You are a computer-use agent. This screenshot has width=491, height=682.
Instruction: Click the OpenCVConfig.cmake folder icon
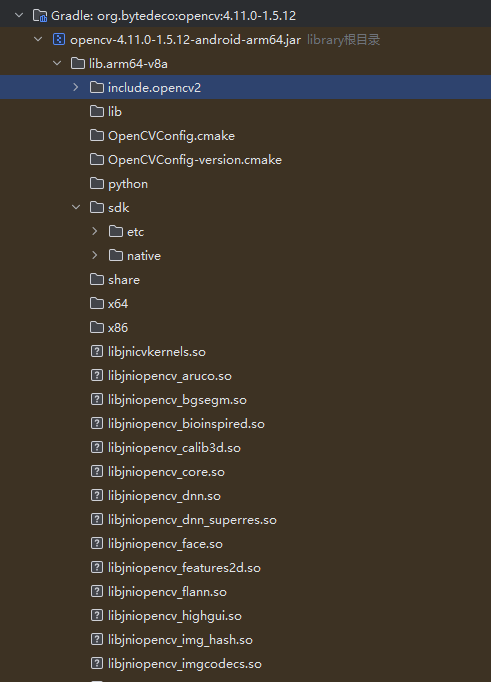coord(97,135)
